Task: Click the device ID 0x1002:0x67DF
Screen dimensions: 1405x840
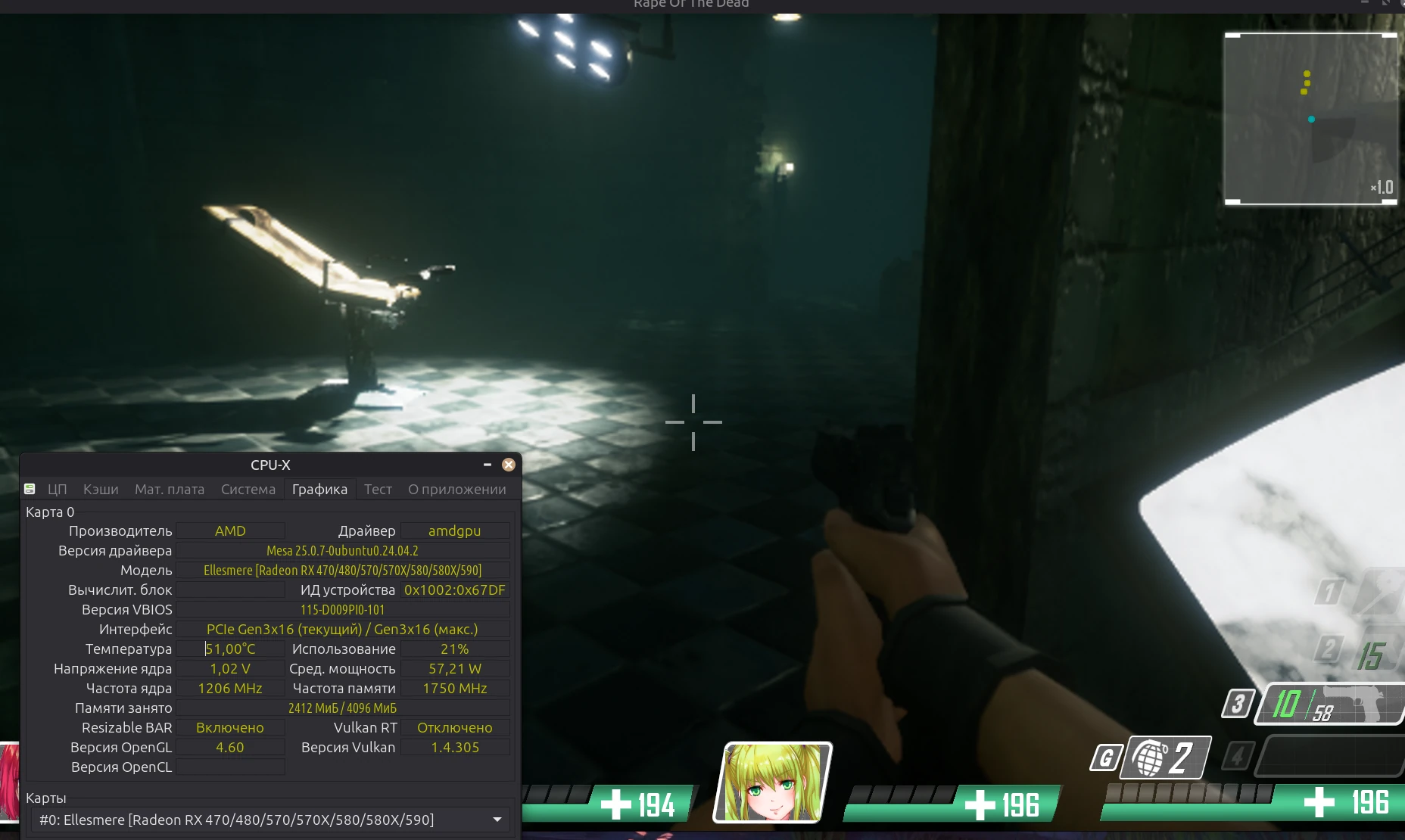Action: (x=455, y=590)
